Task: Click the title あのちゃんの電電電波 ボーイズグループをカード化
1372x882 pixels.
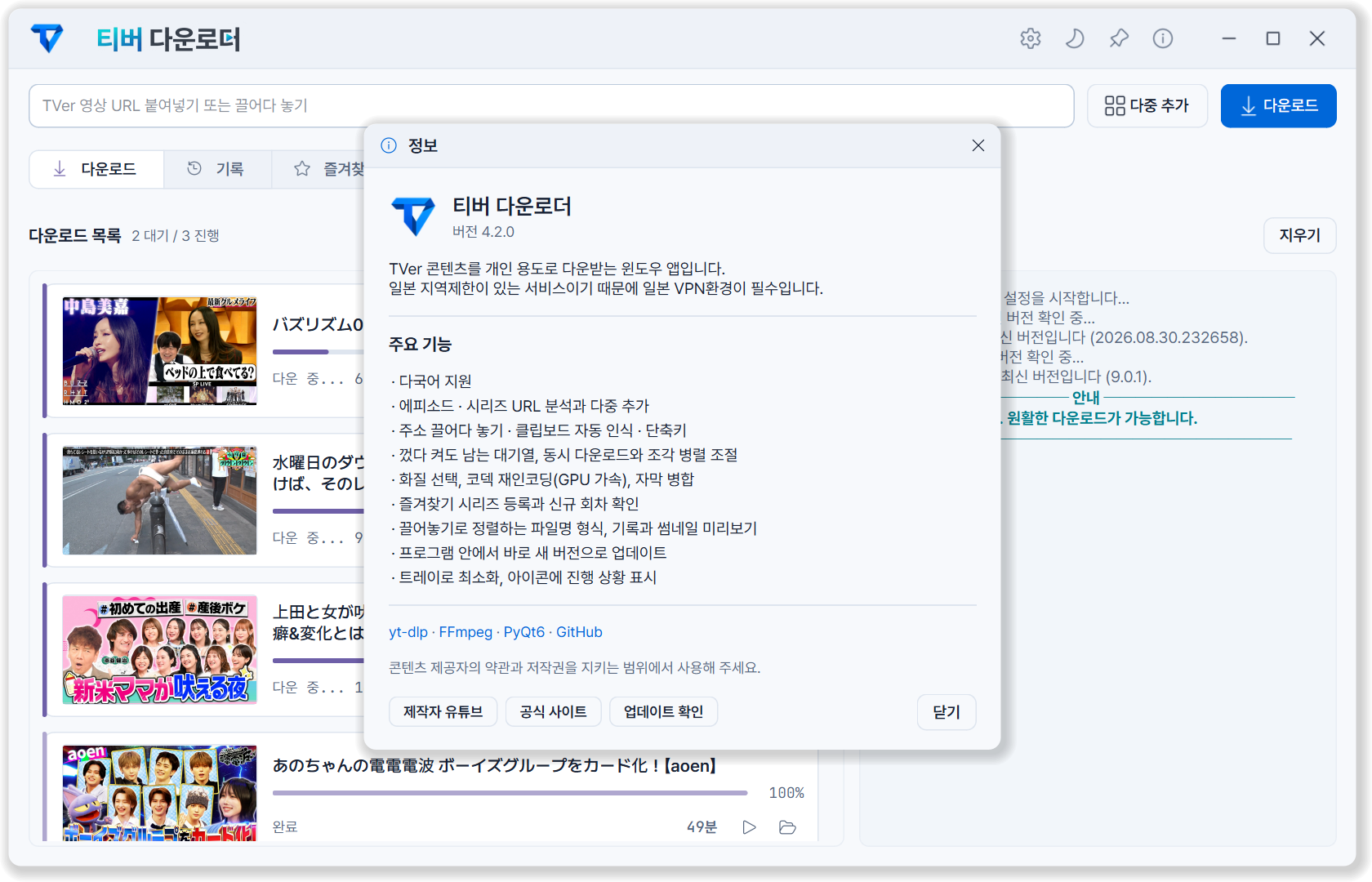Action: click(495, 765)
